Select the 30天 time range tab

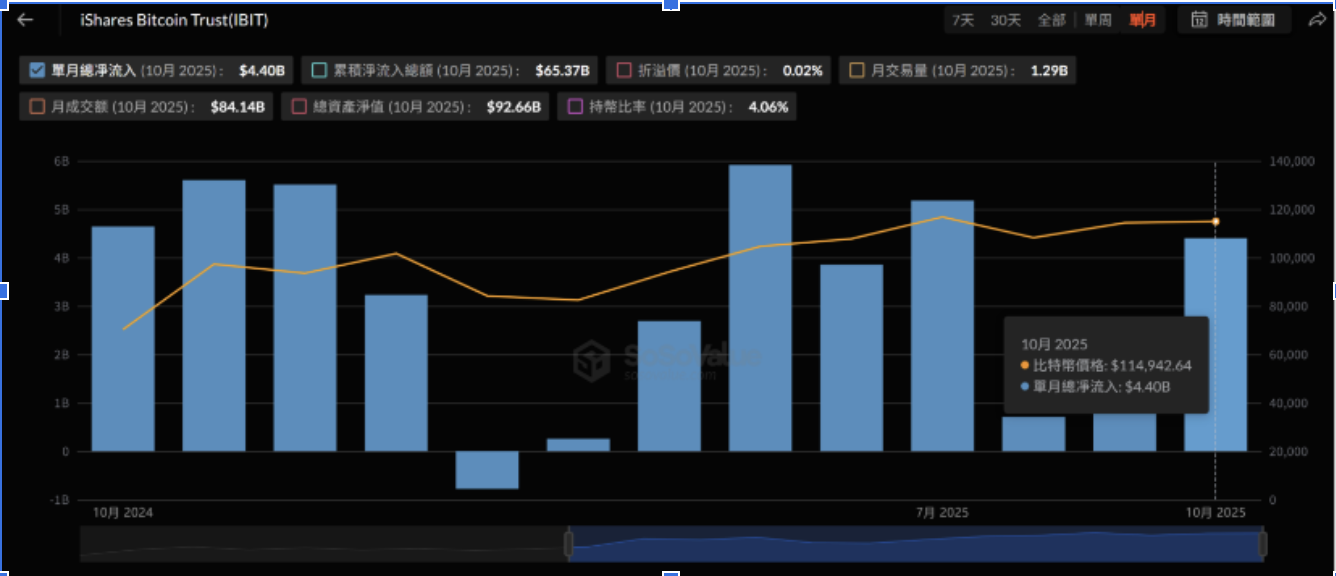pyautogui.click(x=1006, y=20)
